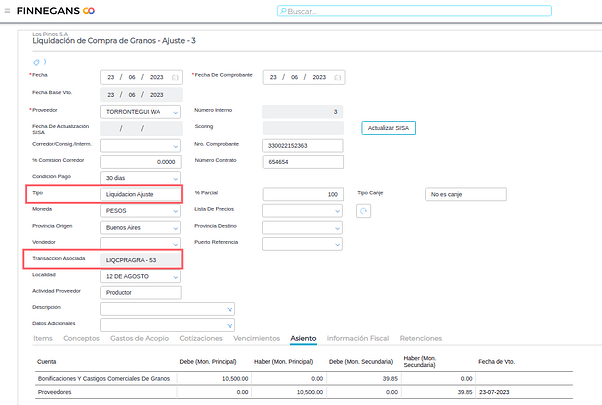Open the Provincia Destino dropdown
The width and height of the screenshot is (602, 405).
[336, 227]
